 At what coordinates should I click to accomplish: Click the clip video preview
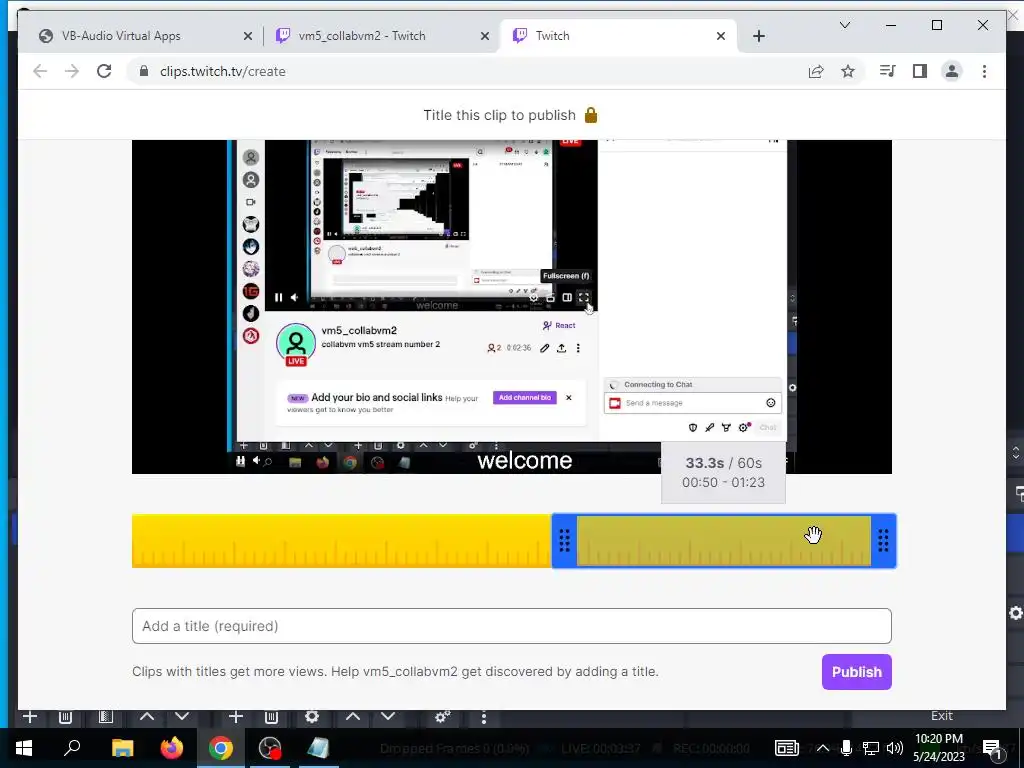511,306
